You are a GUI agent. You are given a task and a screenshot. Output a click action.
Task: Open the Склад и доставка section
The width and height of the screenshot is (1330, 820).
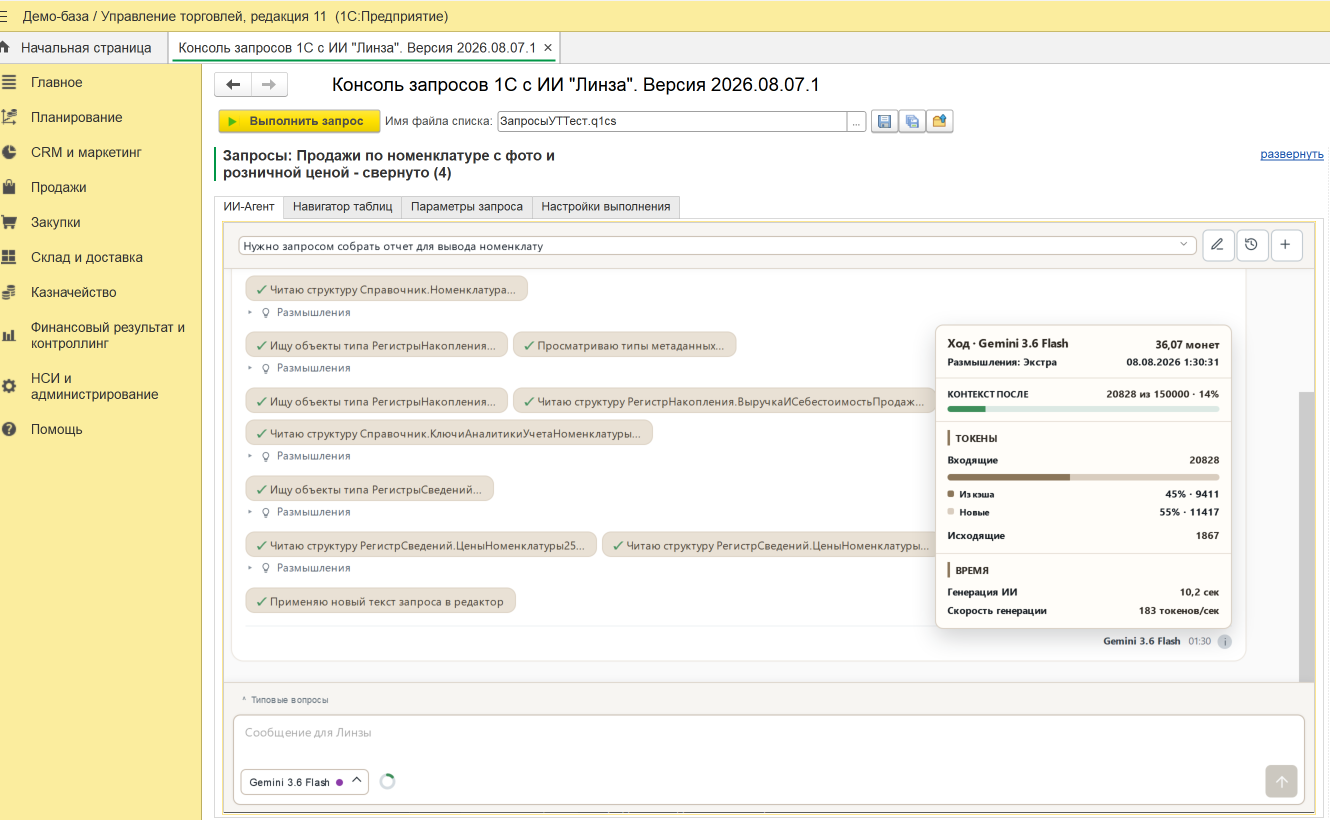coord(86,257)
